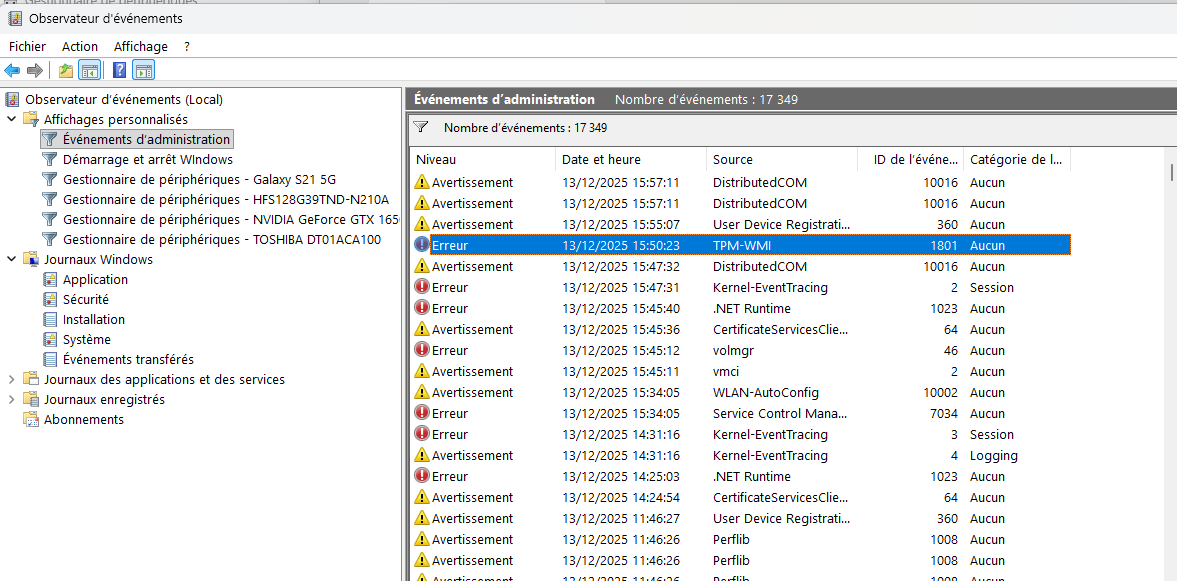The image size is (1177, 581).
Task: Expand the Journaux enregistrés node
Action: click(11, 399)
